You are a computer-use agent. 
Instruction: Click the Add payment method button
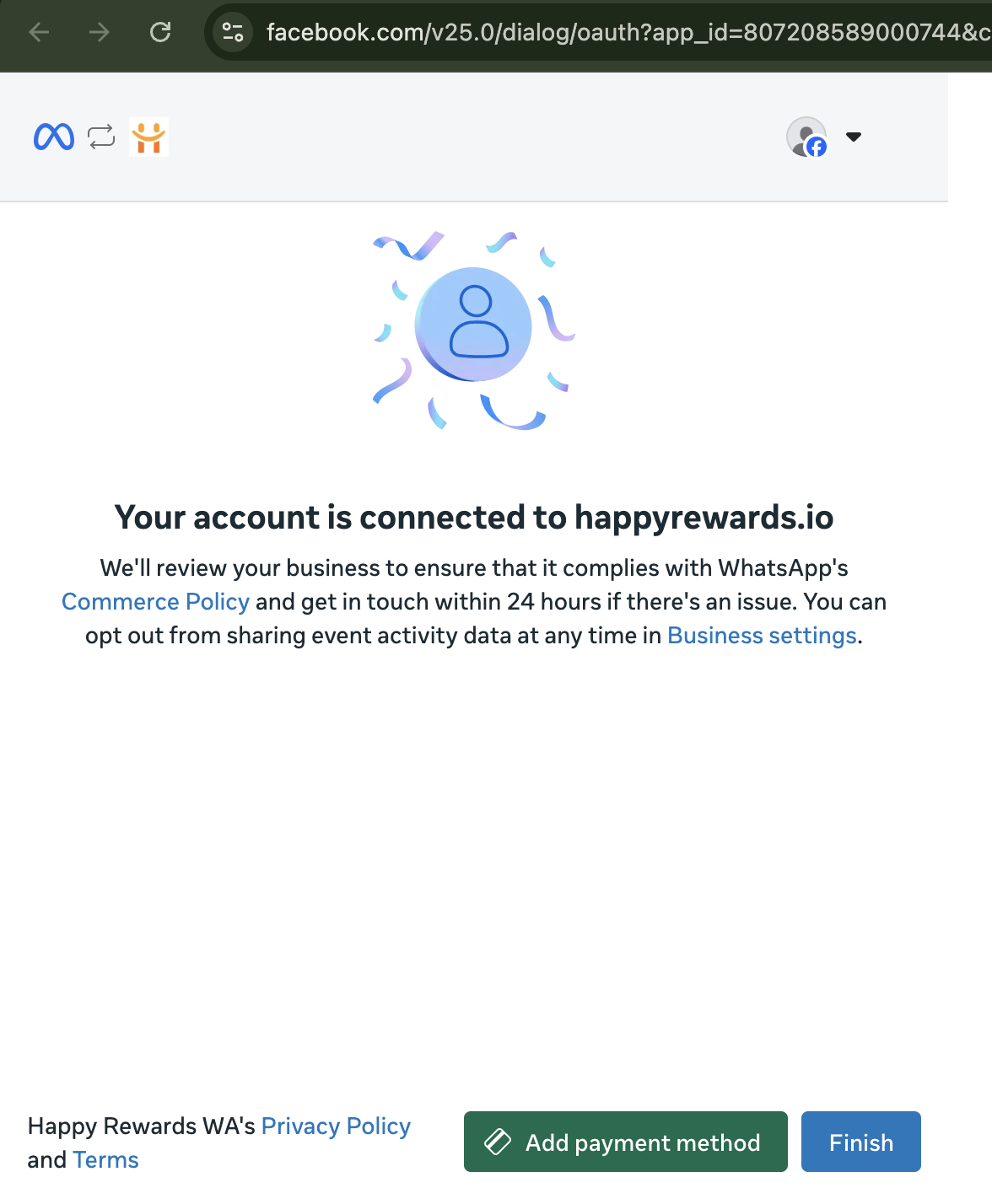tap(626, 1142)
